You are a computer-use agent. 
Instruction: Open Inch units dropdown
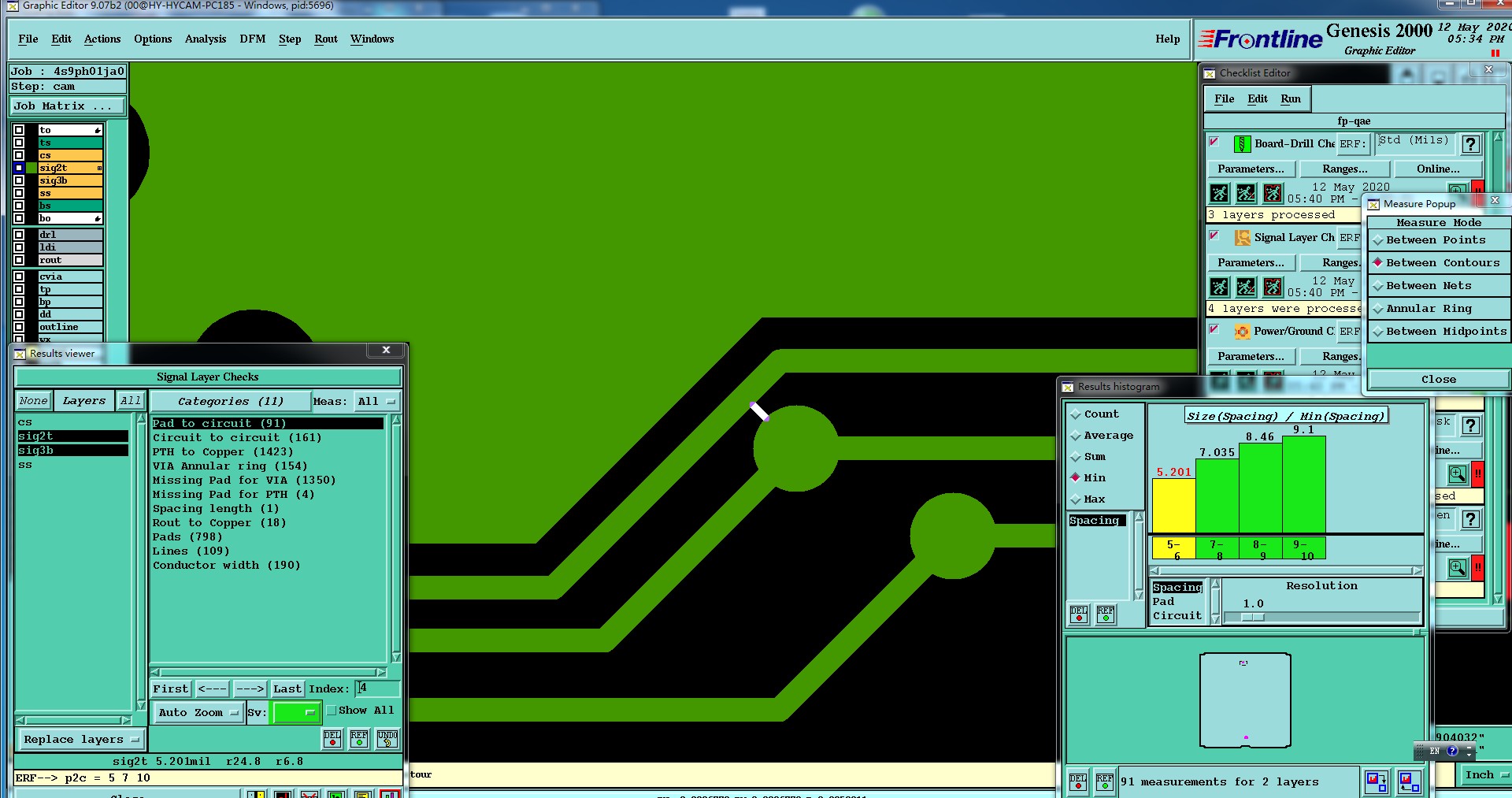[1485, 774]
